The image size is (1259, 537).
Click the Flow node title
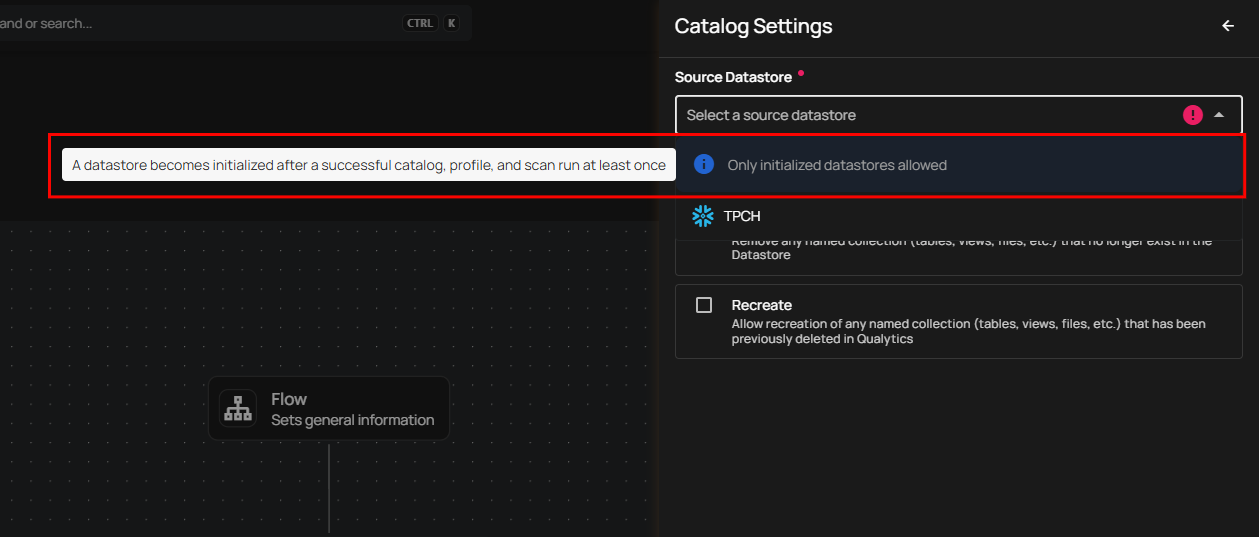click(x=289, y=399)
